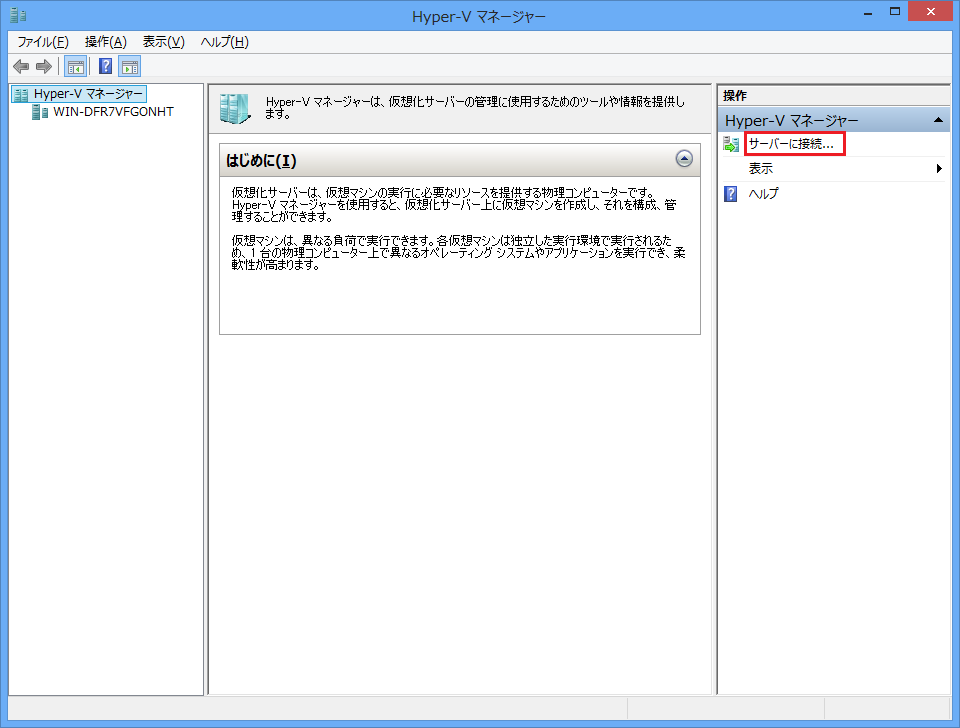Viewport: 960px width, 728px height.
Task: Open the ファイル(F) menu
Action: pyautogui.click(x=43, y=41)
